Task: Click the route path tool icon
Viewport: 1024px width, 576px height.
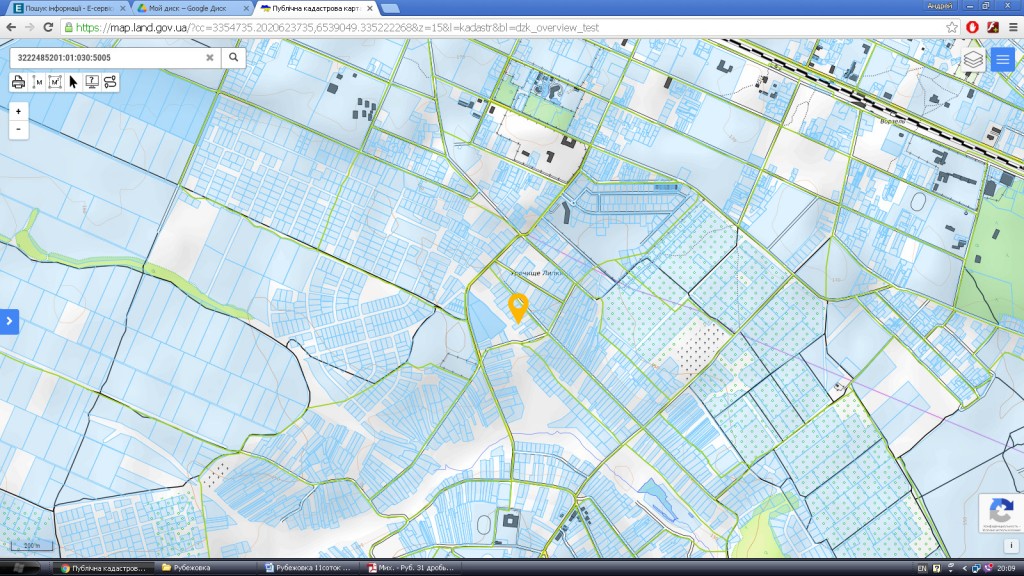Action: pyautogui.click(x=110, y=82)
